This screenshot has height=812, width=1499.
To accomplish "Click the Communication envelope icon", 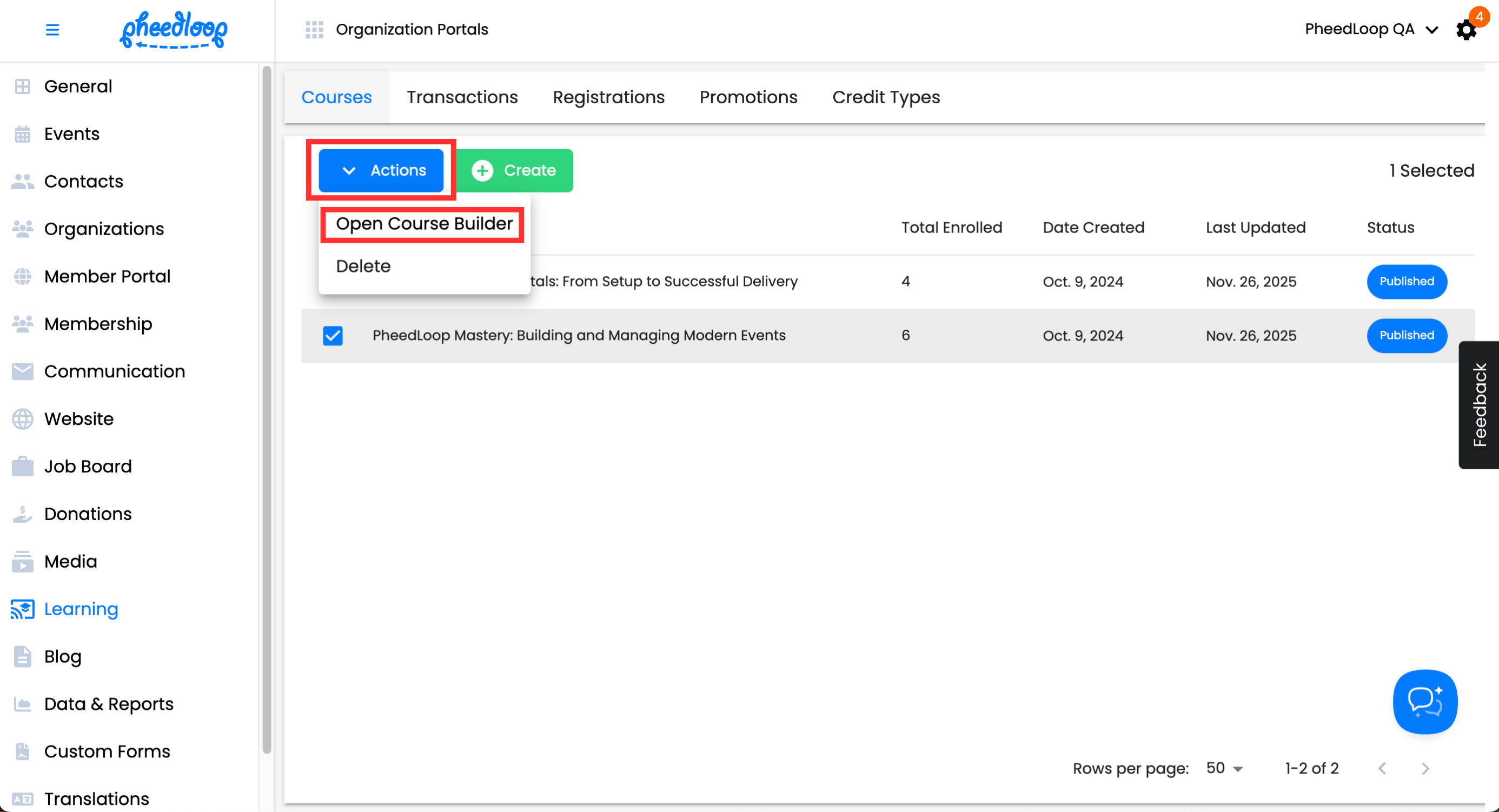I will [x=23, y=371].
